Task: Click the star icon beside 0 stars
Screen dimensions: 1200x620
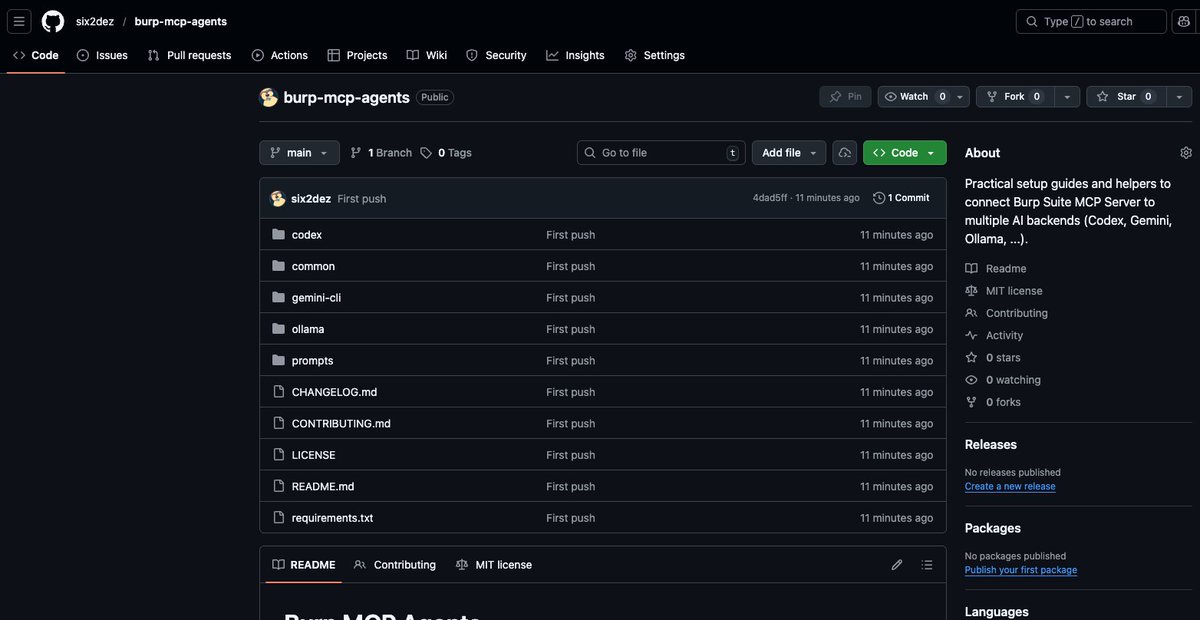Action: click(971, 358)
